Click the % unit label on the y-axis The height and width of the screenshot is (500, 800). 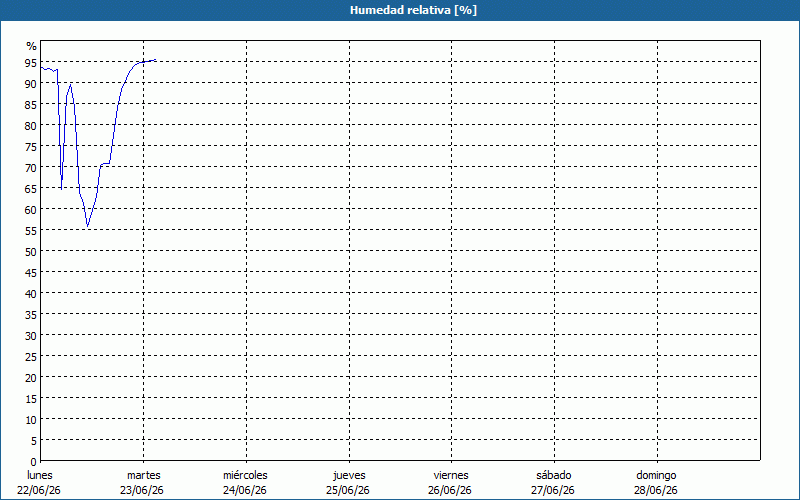pyautogui.click(x=32, y=46)
